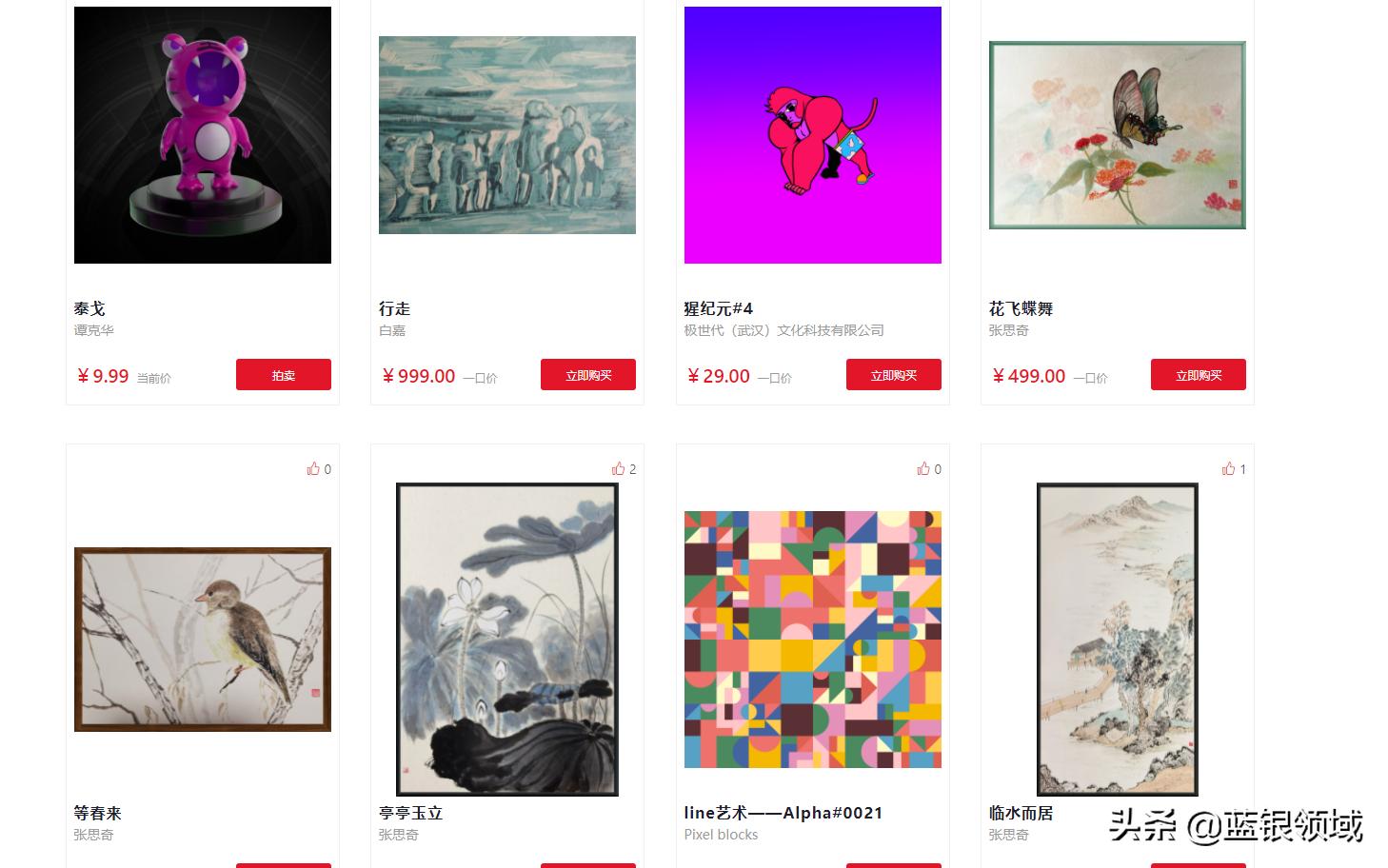Click artist 白嘉 under 行走
Image resolution: width=1388 pixels, height=868 pixels.
click(392, 330)
